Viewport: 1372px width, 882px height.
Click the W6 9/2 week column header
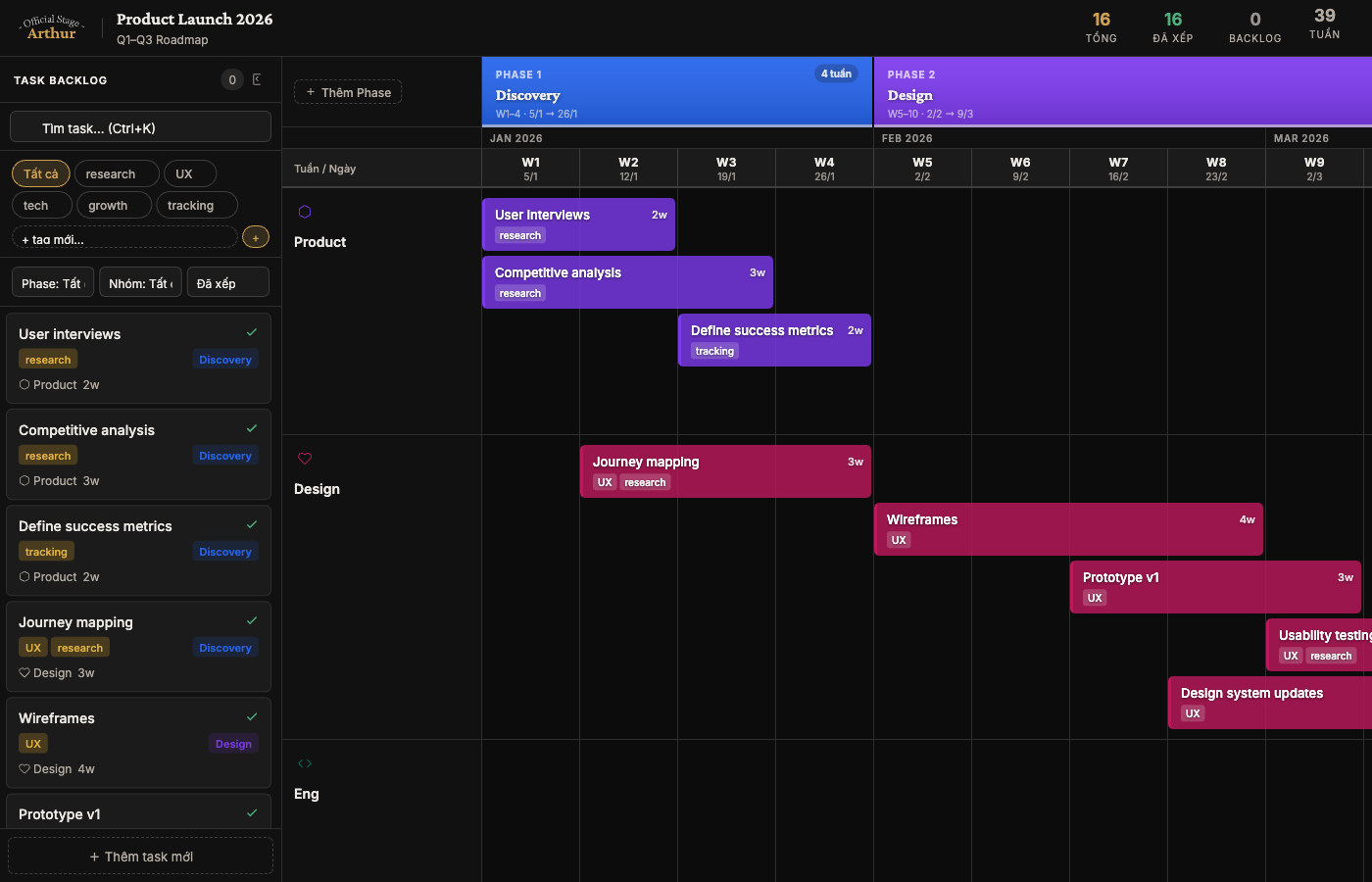[1020, 169]
